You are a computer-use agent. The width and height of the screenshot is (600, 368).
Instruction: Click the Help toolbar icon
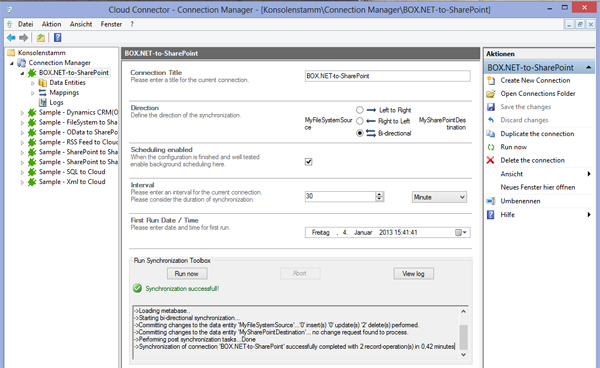pyautogui.click(x=57, y=37)
